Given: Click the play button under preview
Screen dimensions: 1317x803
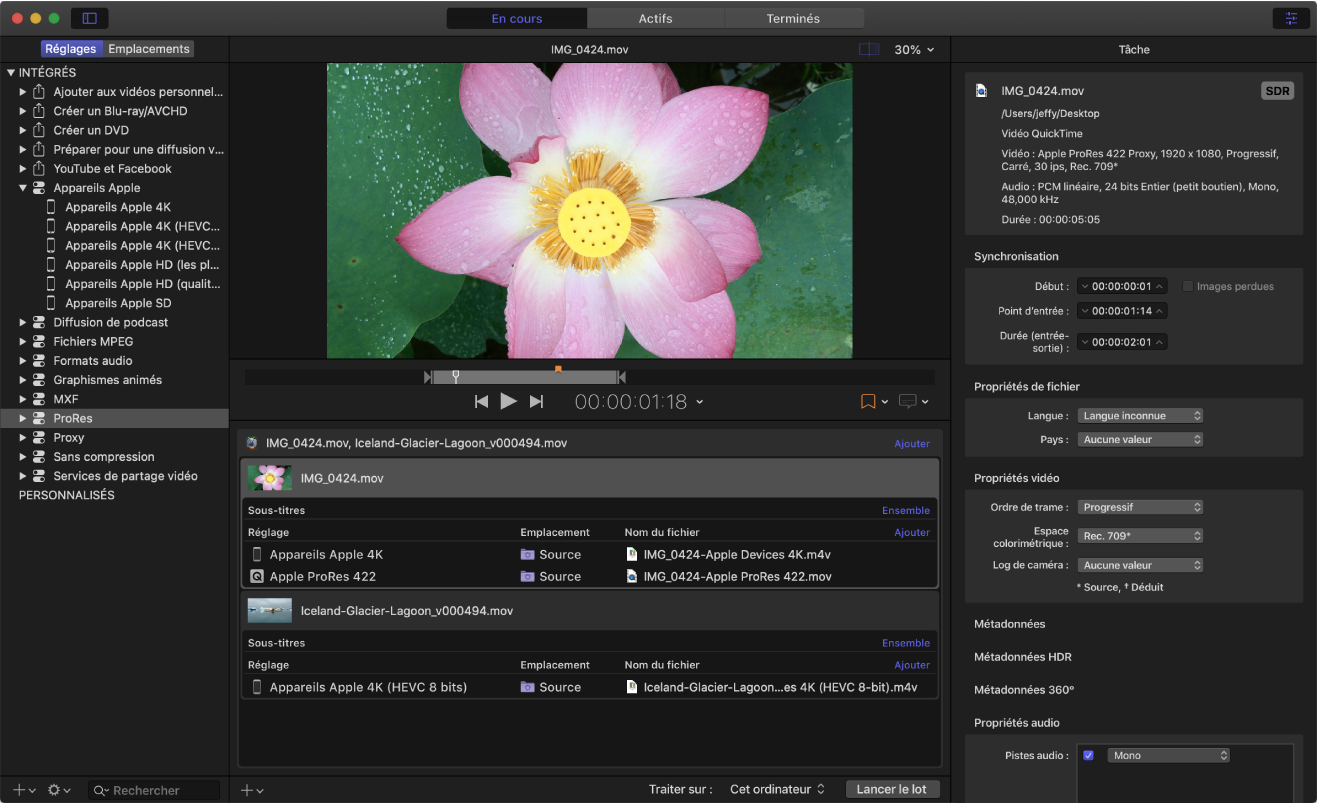Looking at the screenshot, I should 508,401.
